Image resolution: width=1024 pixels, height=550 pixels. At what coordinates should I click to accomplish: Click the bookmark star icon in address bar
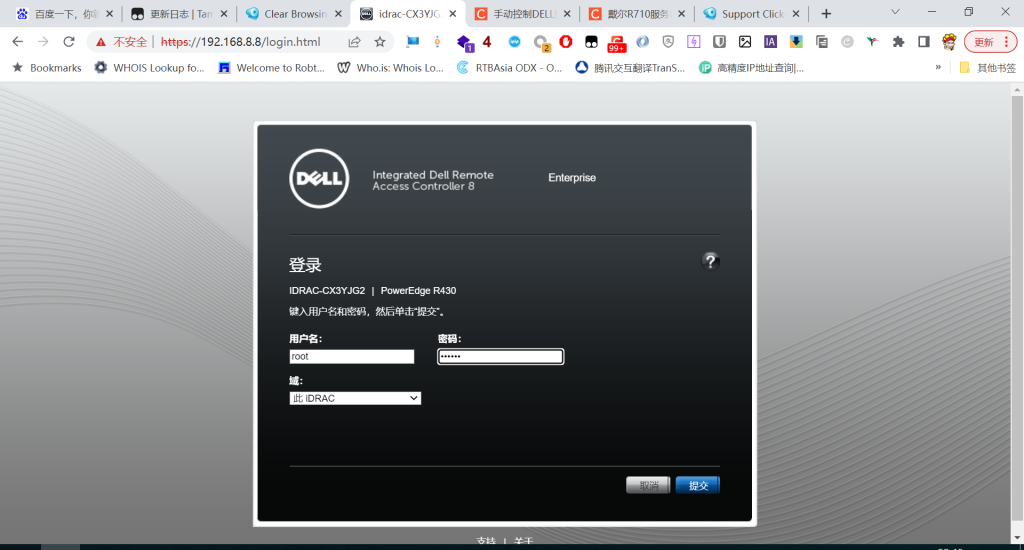380,42
